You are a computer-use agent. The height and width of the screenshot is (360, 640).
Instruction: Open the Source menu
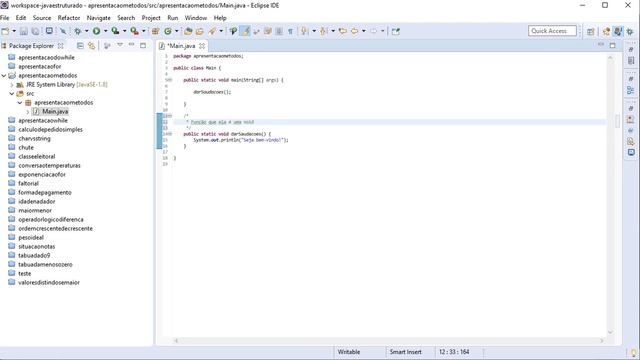[42, 18]
